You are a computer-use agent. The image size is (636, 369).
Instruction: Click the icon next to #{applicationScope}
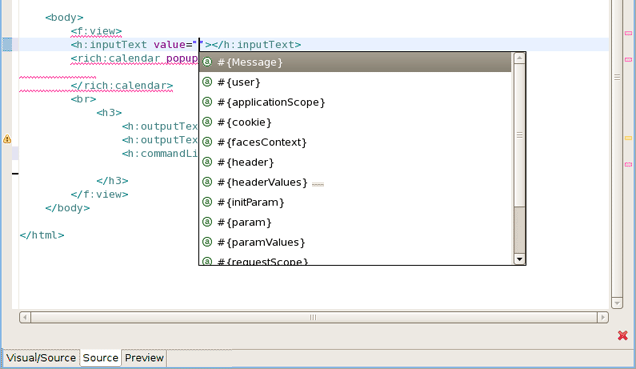(207, 102)
